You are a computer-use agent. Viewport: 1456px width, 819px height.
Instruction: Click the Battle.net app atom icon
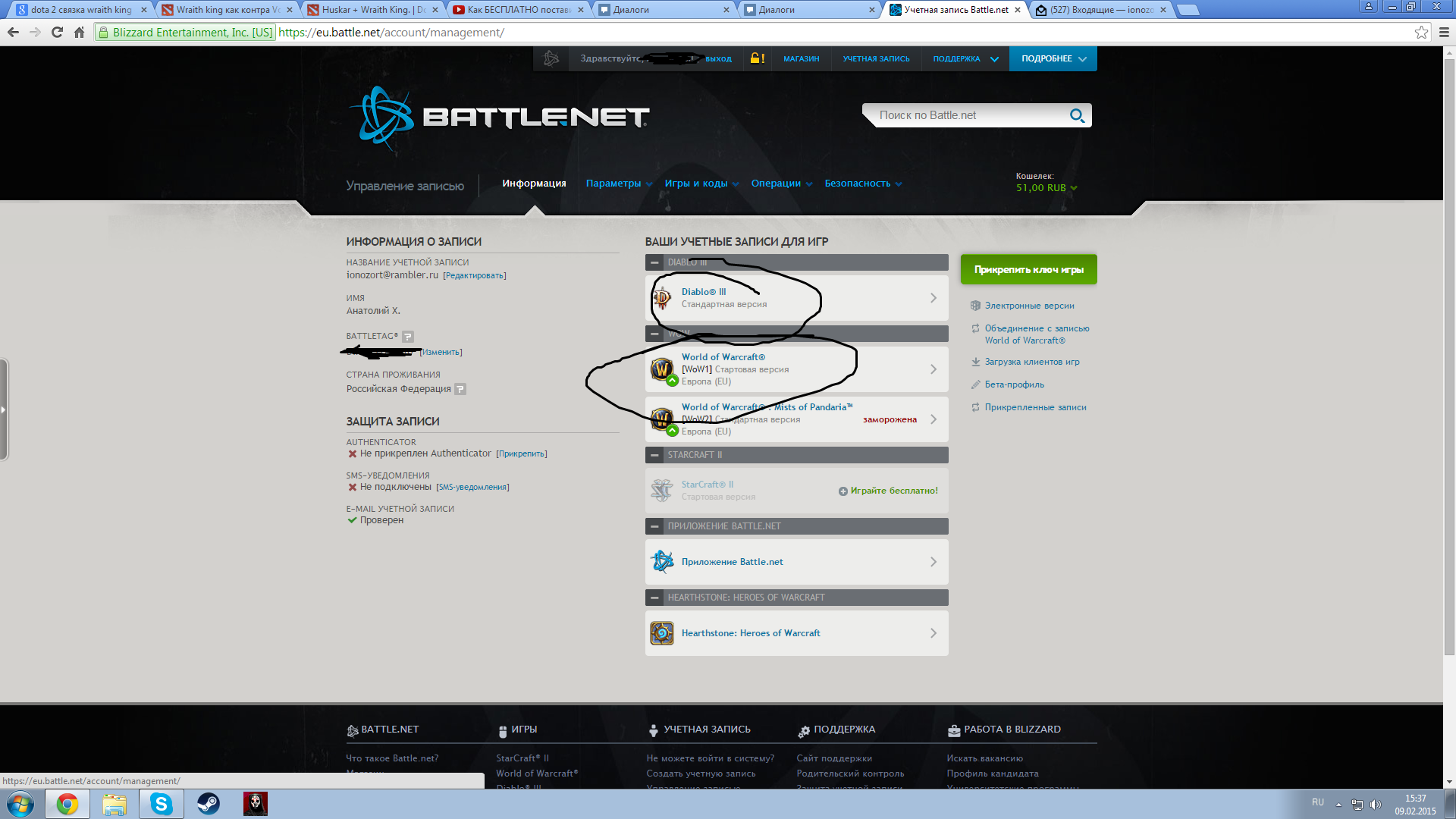662,562
